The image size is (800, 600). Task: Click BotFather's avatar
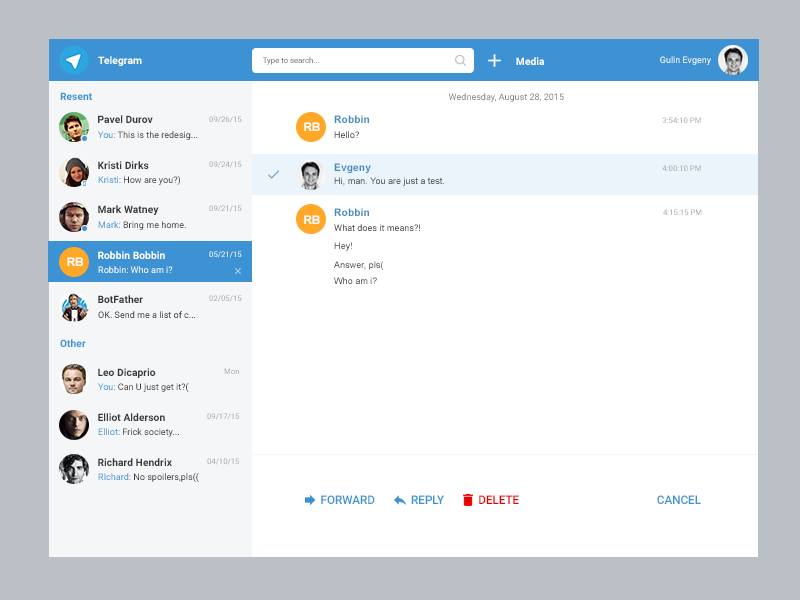click(74, 307)
